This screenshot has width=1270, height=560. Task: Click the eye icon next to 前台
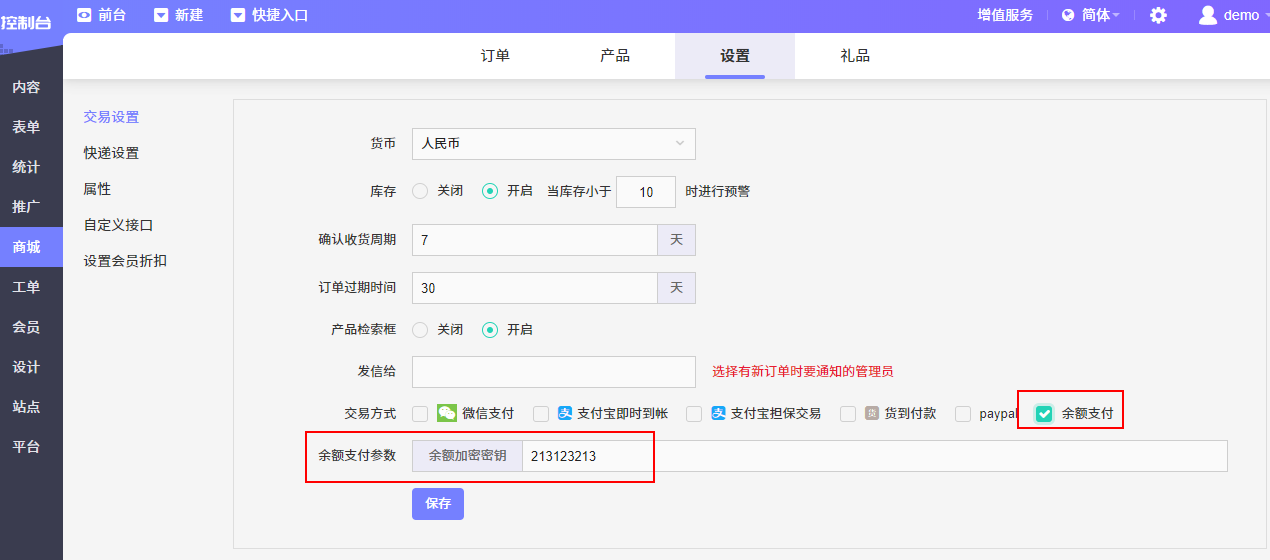tap(84, 15)
